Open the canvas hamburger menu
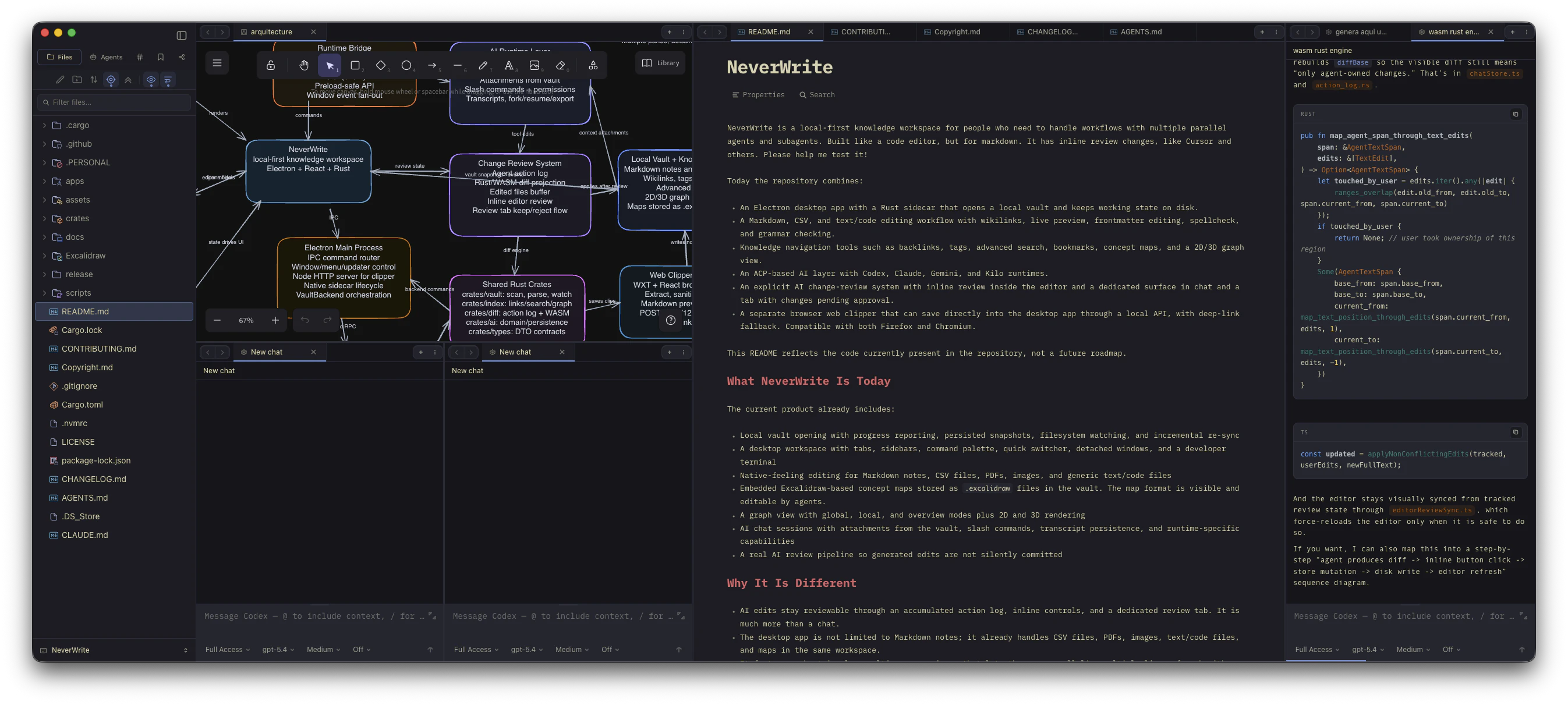 click(x=217, y=63)
